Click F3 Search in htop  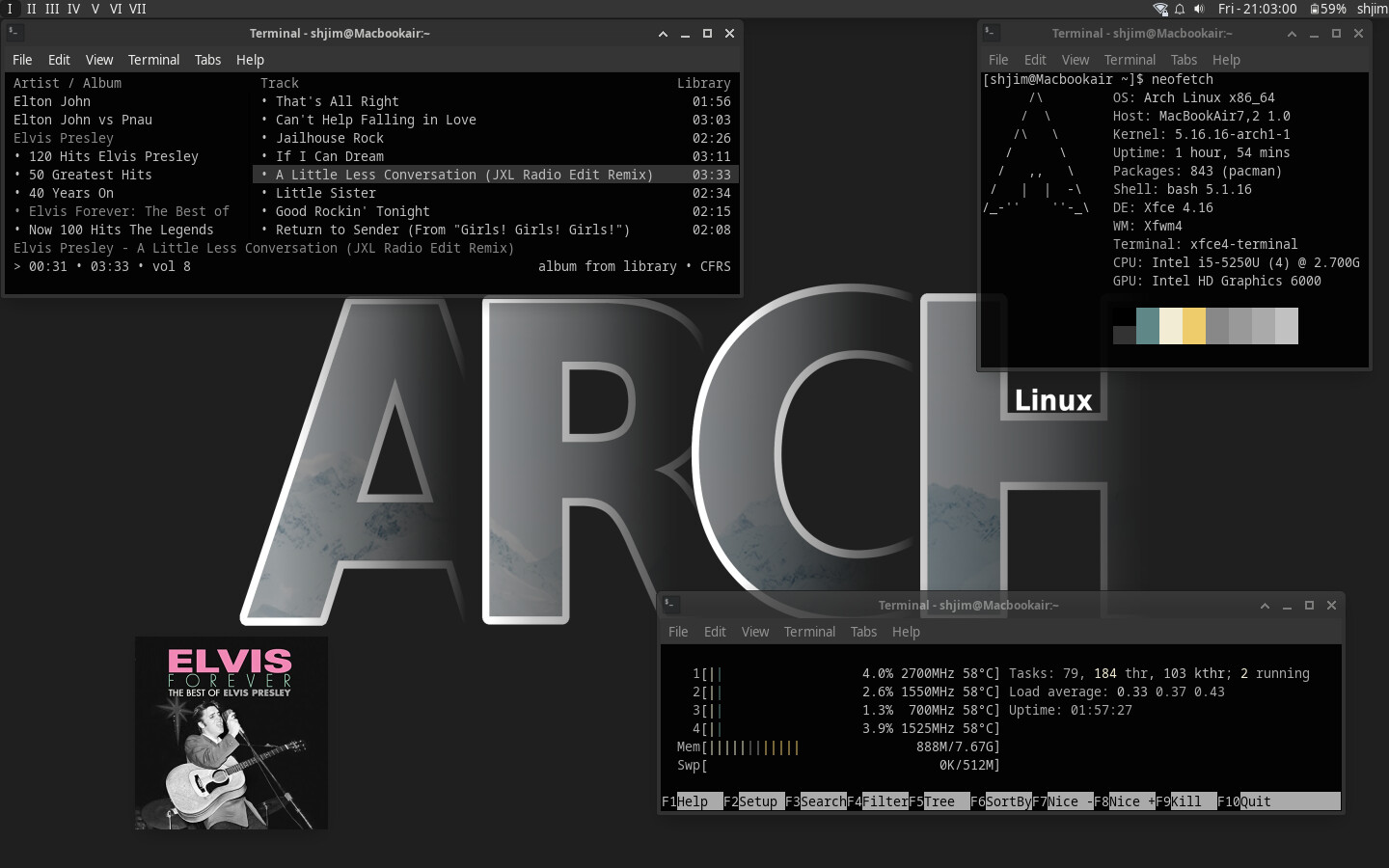pos(816,801)
